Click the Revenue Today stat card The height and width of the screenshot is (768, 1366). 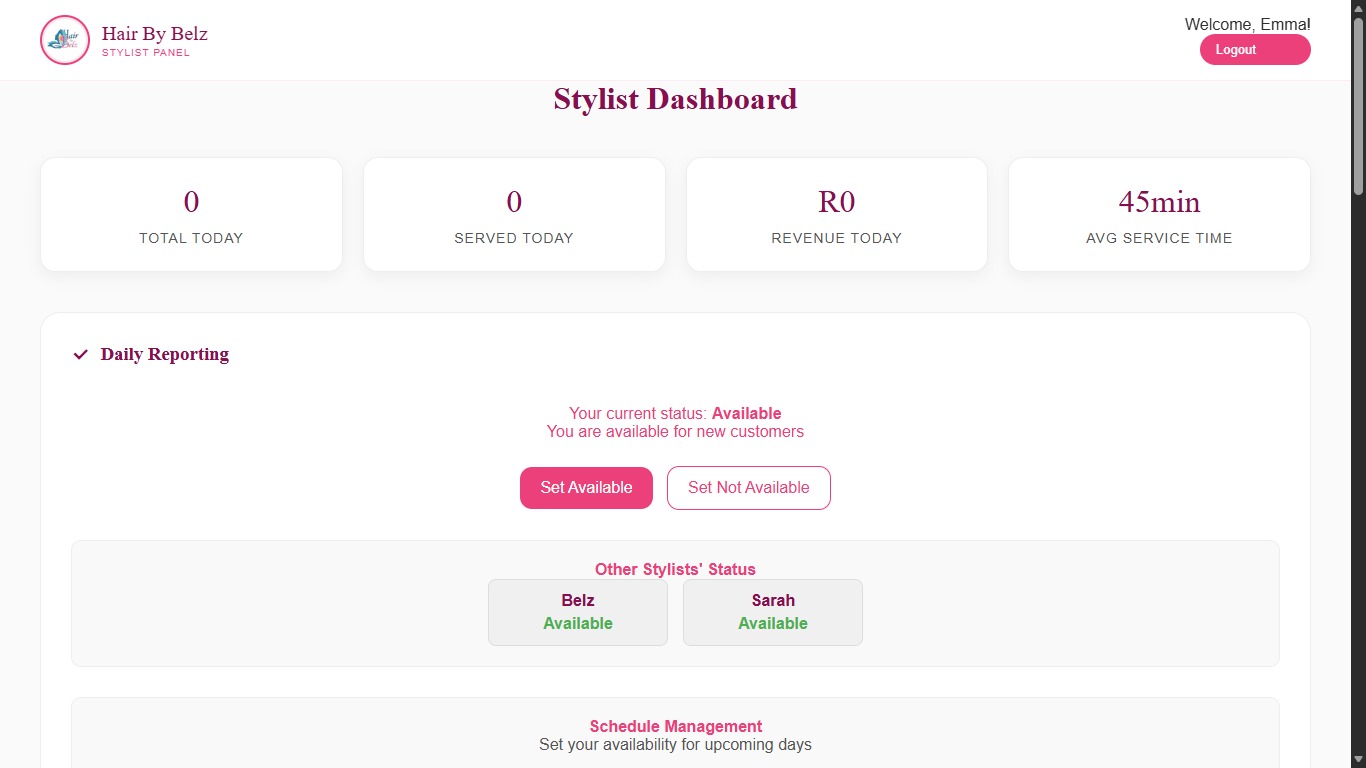[836, 214]
